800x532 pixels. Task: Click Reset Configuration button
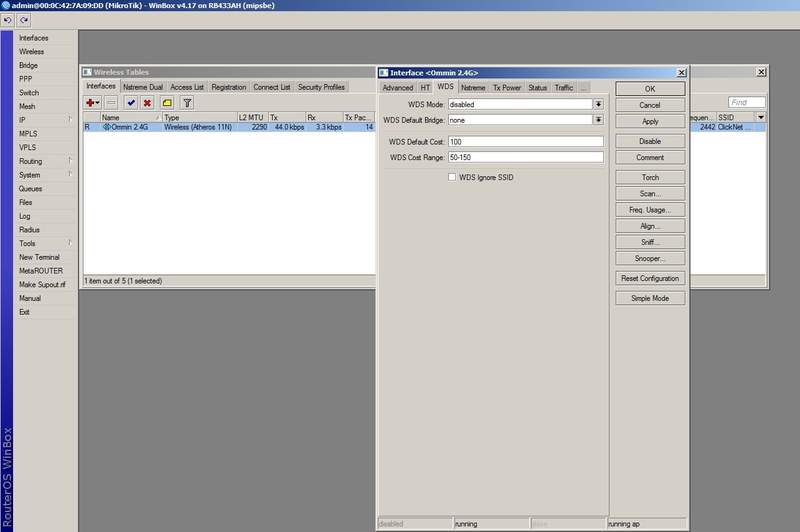pyautogui.click(x=650, y=278)
